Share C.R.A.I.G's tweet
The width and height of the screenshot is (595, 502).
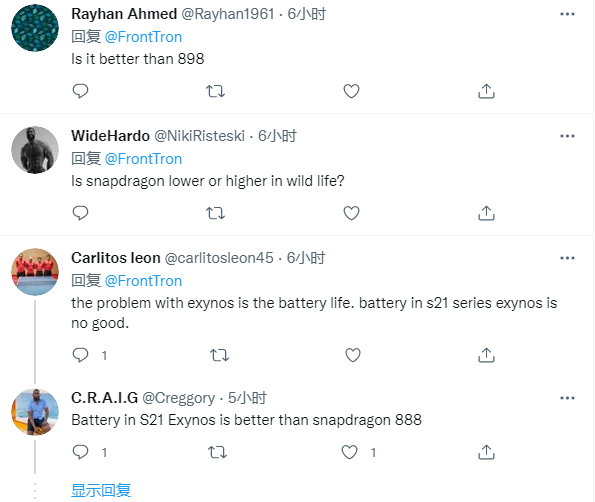[x=486, y=452]
